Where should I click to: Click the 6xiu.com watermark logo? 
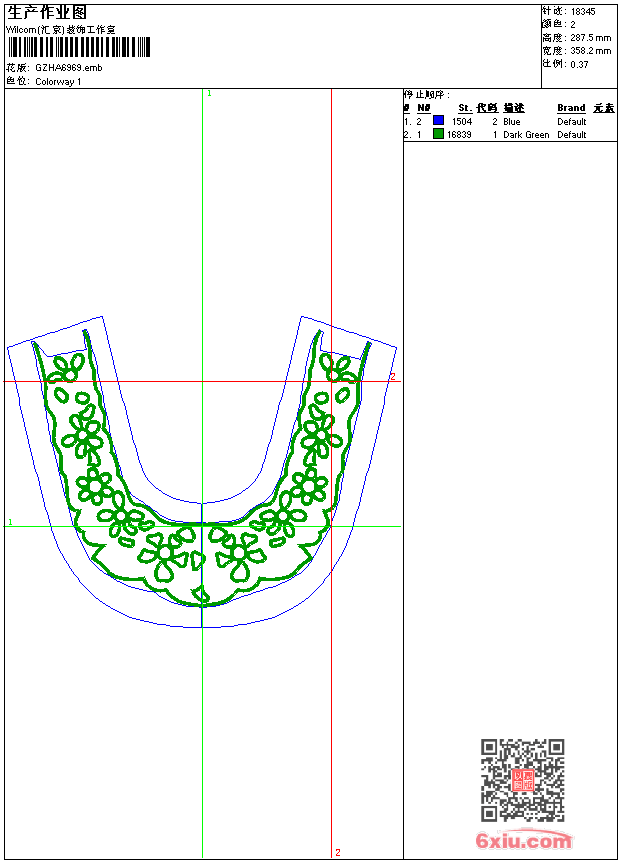[x=524, y=842]
